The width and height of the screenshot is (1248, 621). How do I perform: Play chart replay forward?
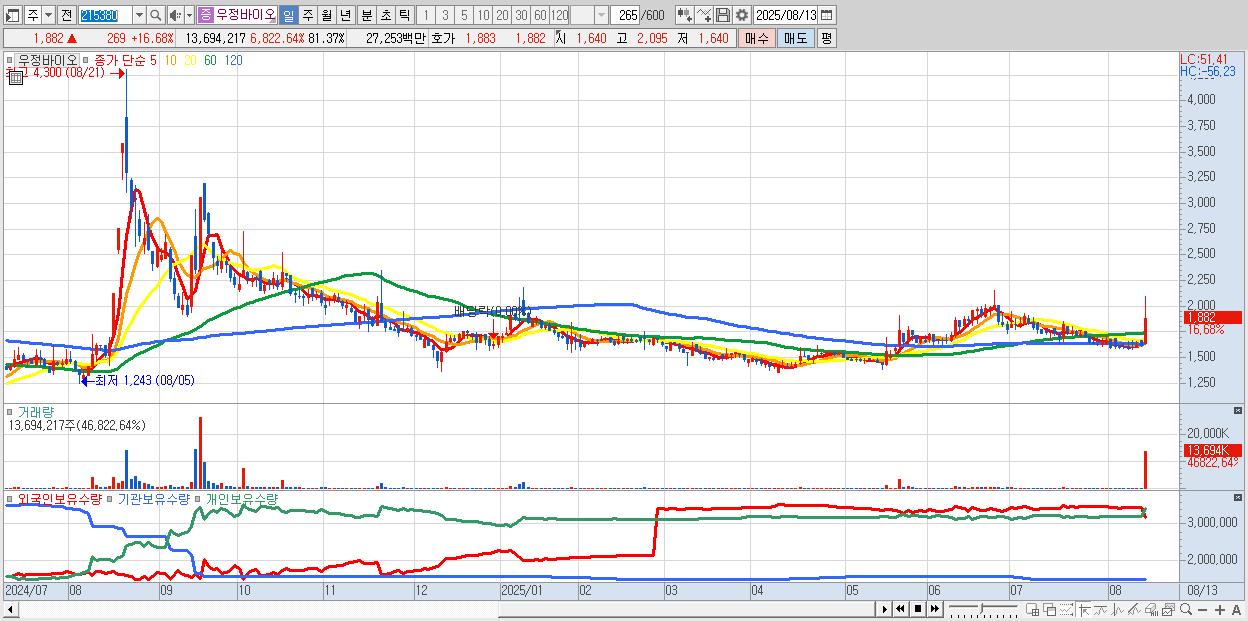pyautogui.click(x=885, y=609)
